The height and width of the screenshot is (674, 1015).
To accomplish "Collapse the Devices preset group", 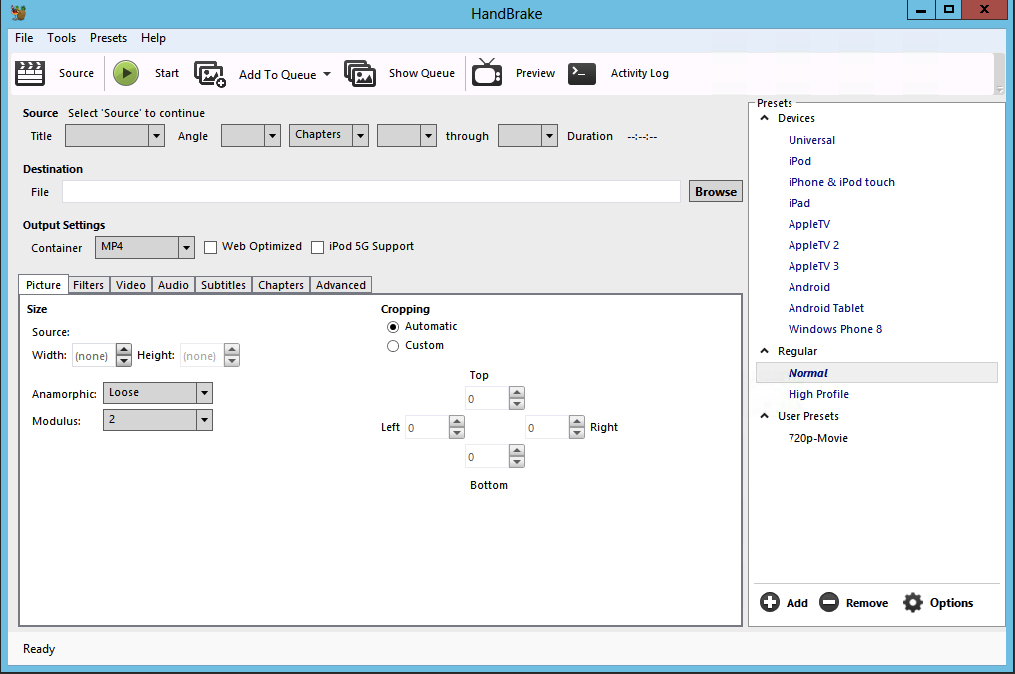I will point(764,118).
